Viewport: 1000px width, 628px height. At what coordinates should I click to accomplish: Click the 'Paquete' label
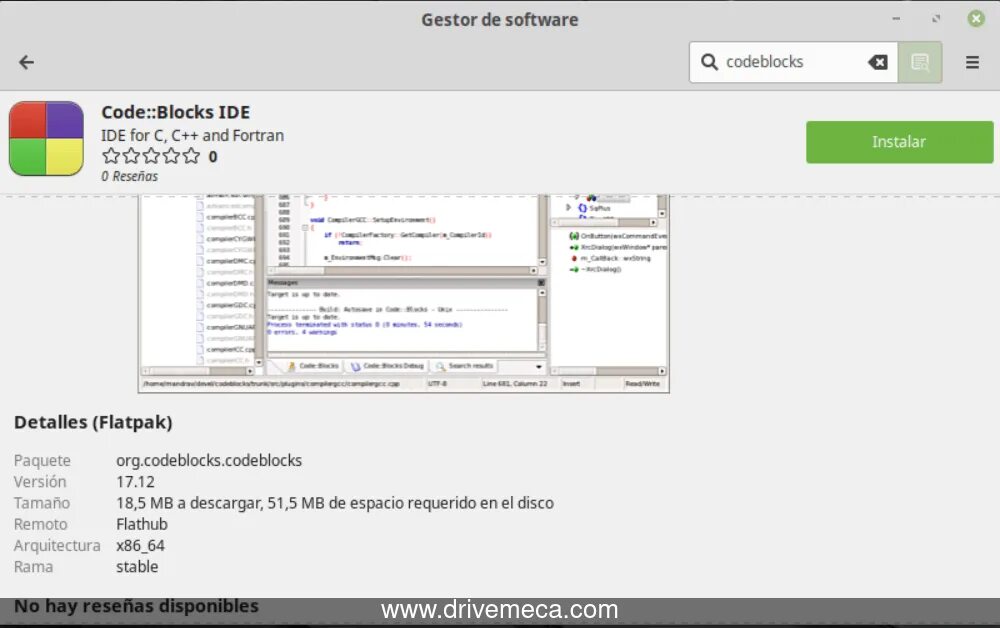tap(42, 460)
